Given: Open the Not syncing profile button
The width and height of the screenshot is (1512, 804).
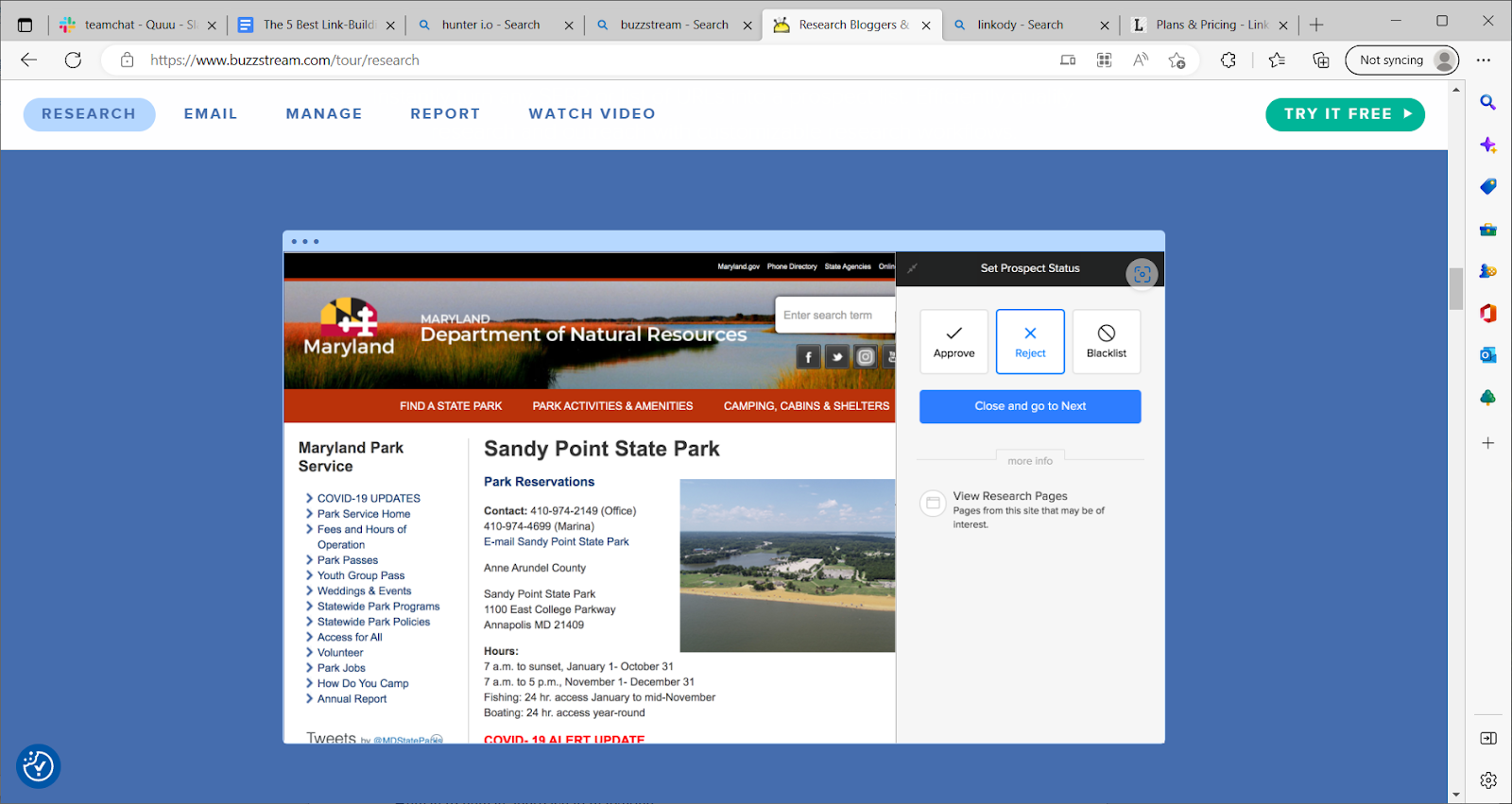Looking at the screenshot, I should coord(1402,60).
